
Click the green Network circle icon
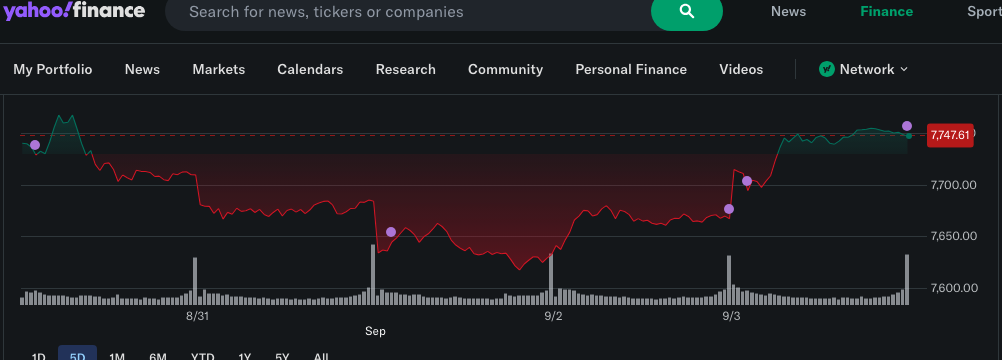[x=827, y=69]
